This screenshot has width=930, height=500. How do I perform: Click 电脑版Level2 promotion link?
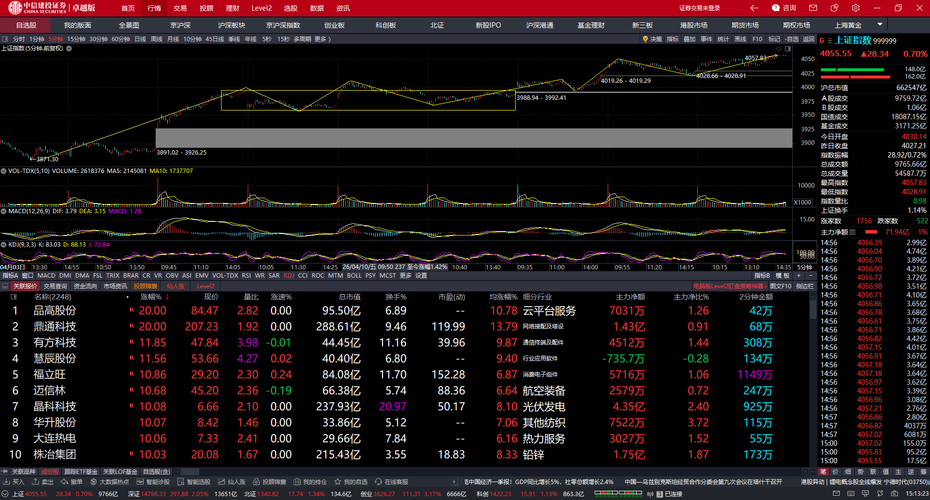(x=729, y=286)
